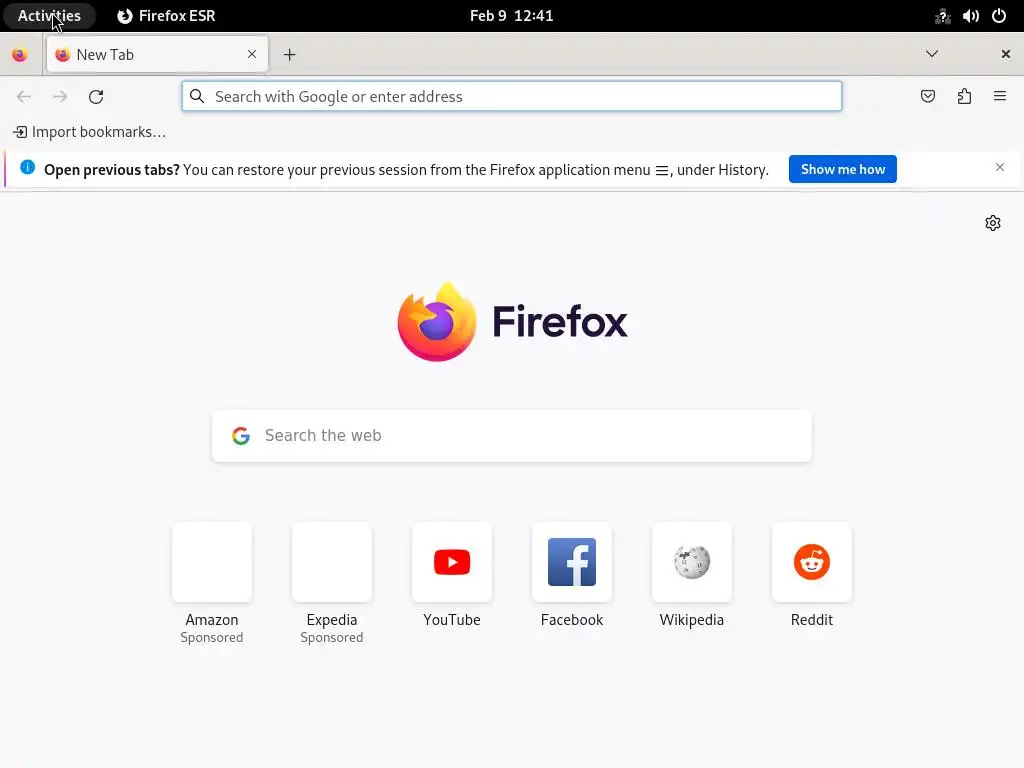Image resolution: width=1024 pixels, height=768 pixels.
Task: Expand the list all tabs chevron
Action: pyautogui.click(x=932, y=54)
